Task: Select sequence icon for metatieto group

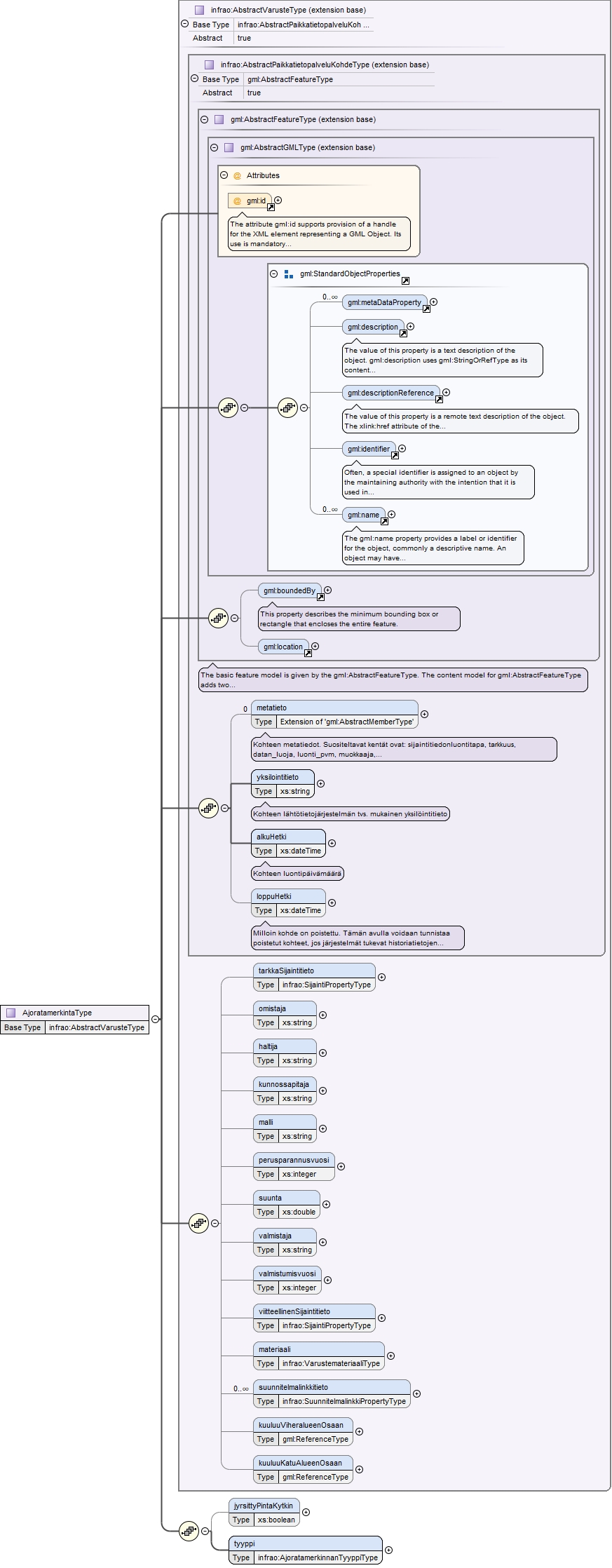Action: point(208,808)
